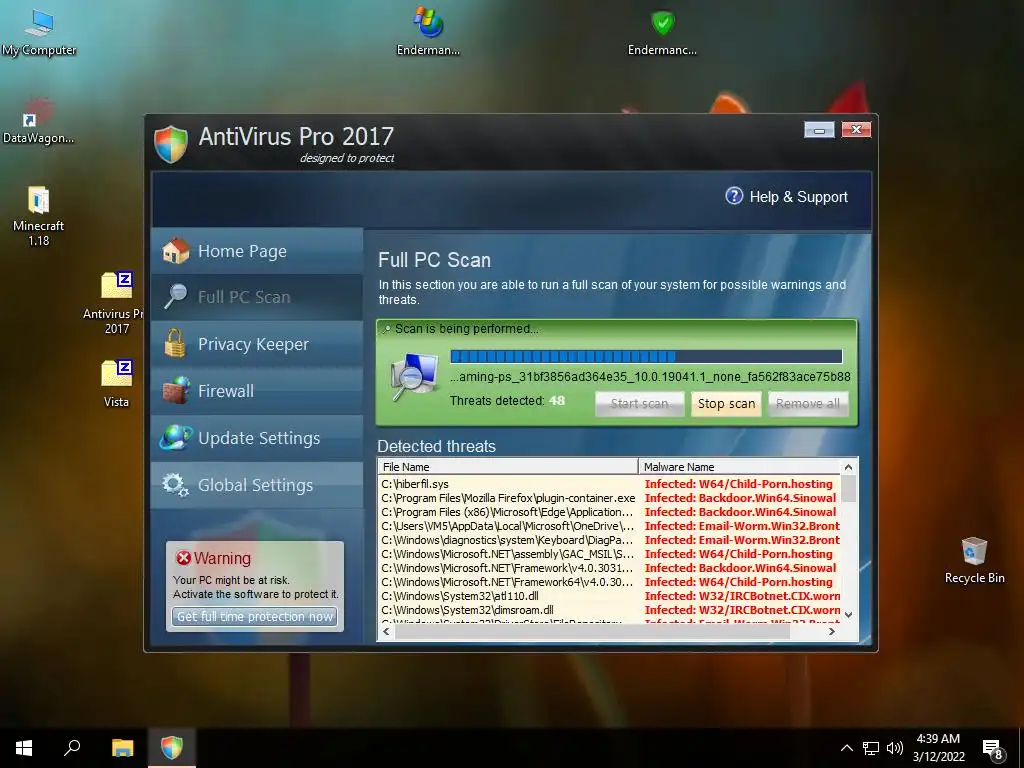
Task: Click the computer scan magnifier icon
Action: (415, 376)
